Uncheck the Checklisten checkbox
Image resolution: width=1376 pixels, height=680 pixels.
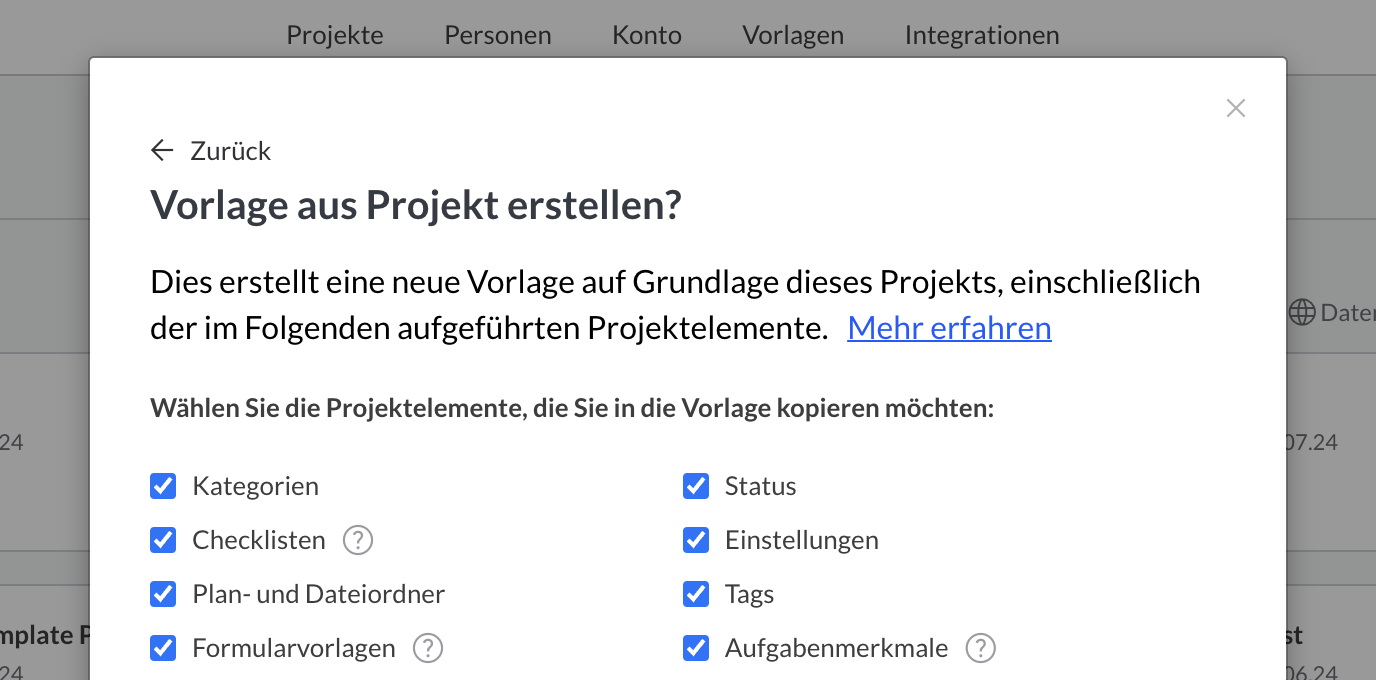click(x=163, y=541)
